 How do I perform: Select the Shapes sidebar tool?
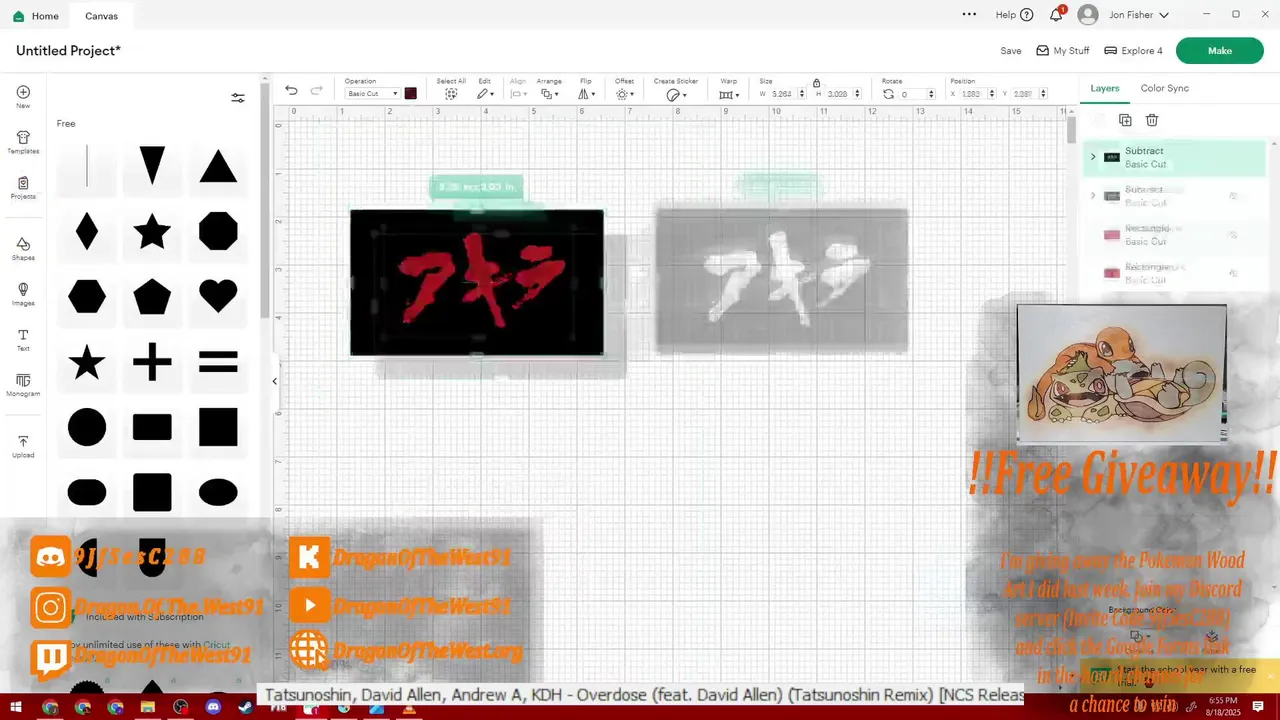(23, 249)
